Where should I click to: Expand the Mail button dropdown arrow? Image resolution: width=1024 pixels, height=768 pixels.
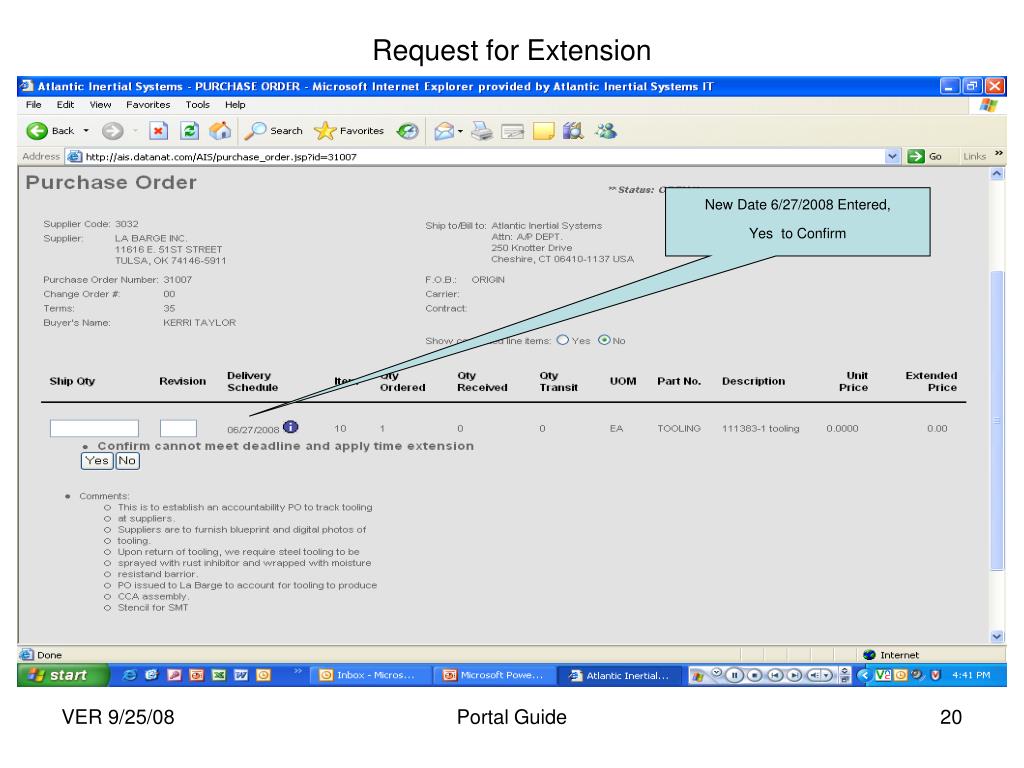[460, 131]
